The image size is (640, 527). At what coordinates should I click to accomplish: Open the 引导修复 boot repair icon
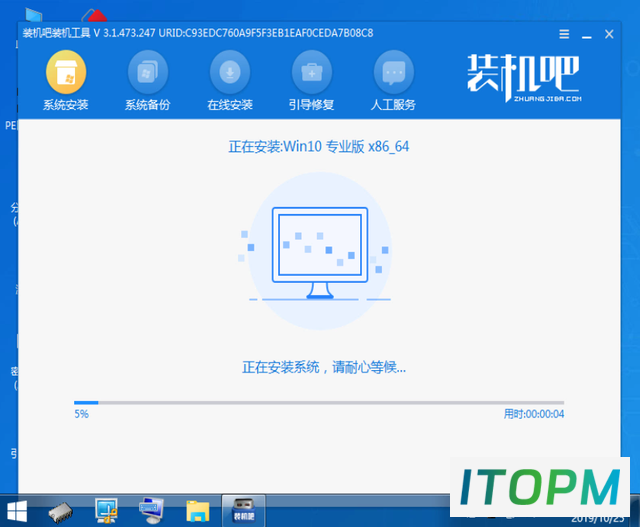tap(311, 80)
